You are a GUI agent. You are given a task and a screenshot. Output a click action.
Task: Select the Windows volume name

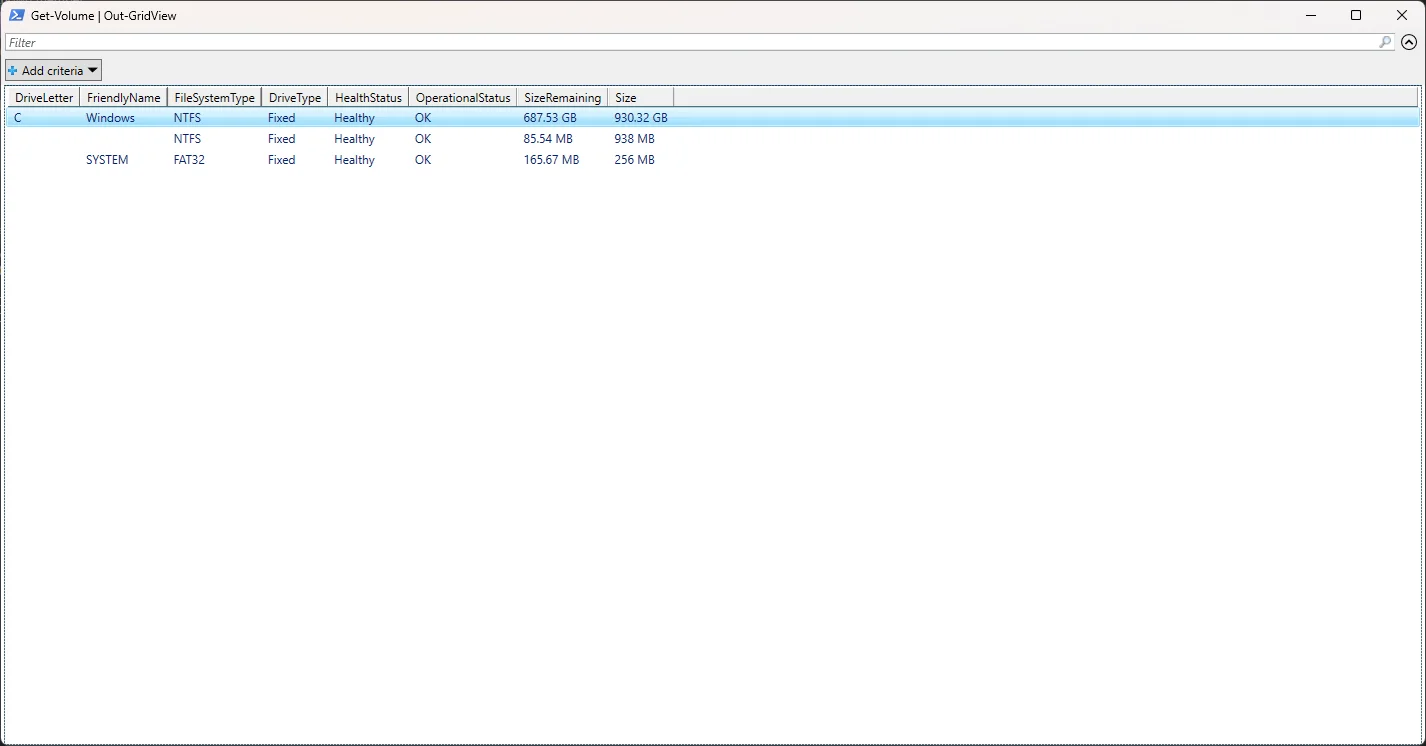(110, 118)
